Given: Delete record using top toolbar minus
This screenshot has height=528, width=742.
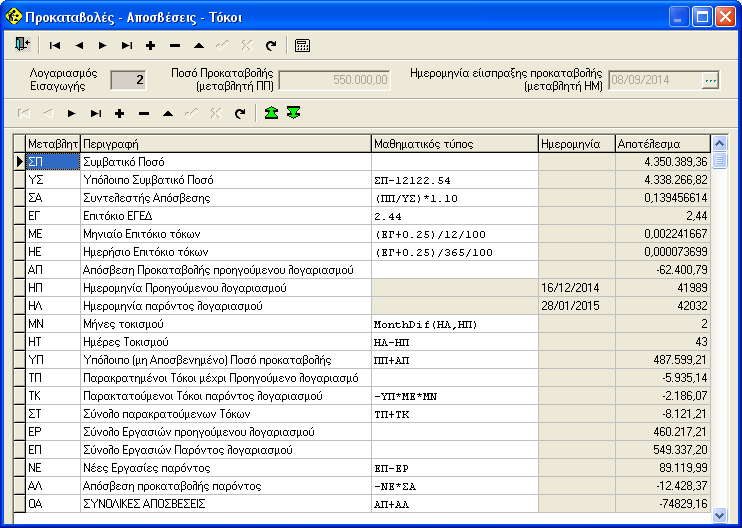Looking at the screenshot, I should [174, 45].
